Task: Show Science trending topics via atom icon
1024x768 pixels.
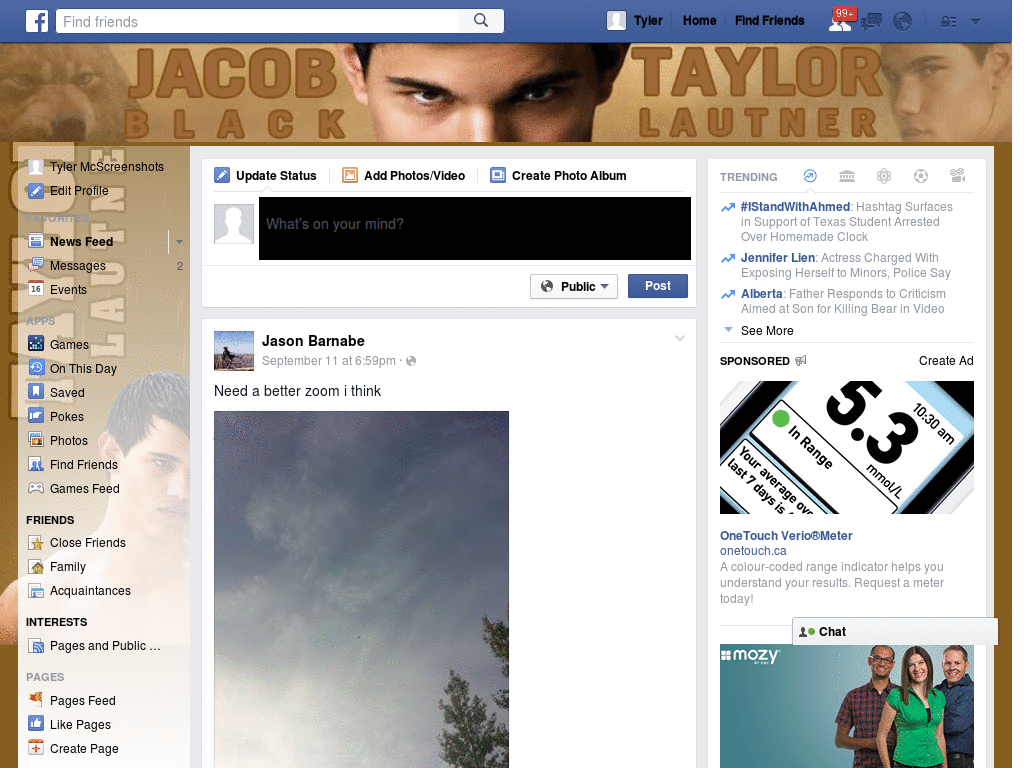Action: tap(884, 176)
